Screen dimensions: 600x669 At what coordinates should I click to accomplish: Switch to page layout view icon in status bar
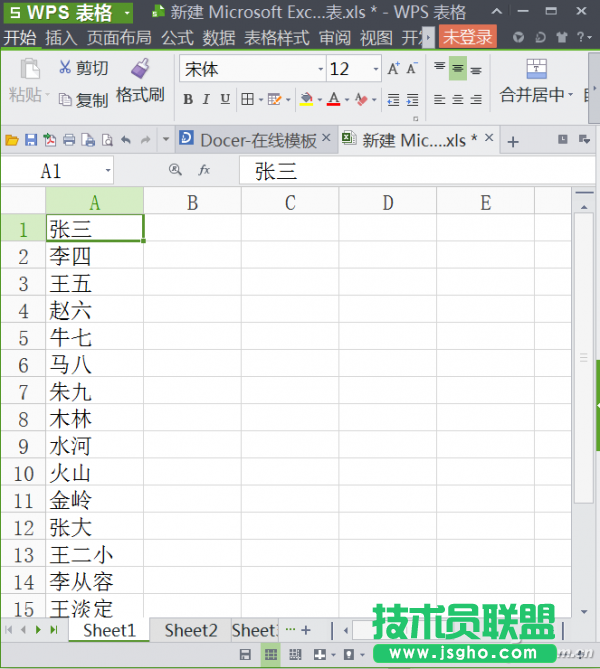(295, 654)
